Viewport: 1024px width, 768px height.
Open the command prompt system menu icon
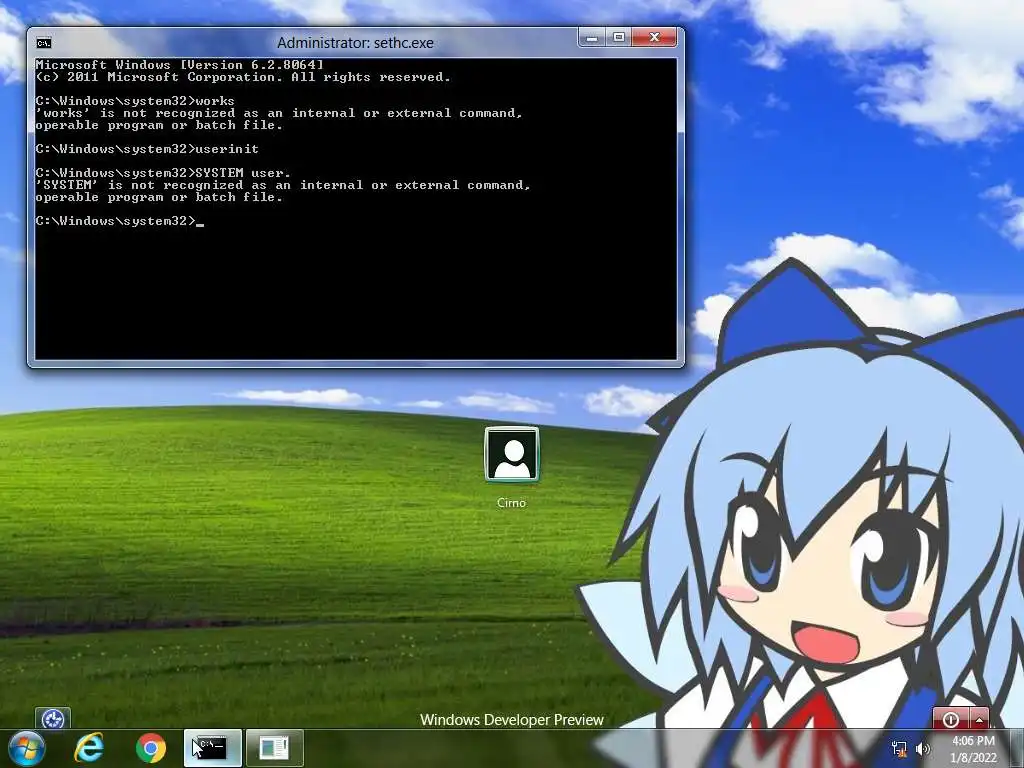point(44,43)
